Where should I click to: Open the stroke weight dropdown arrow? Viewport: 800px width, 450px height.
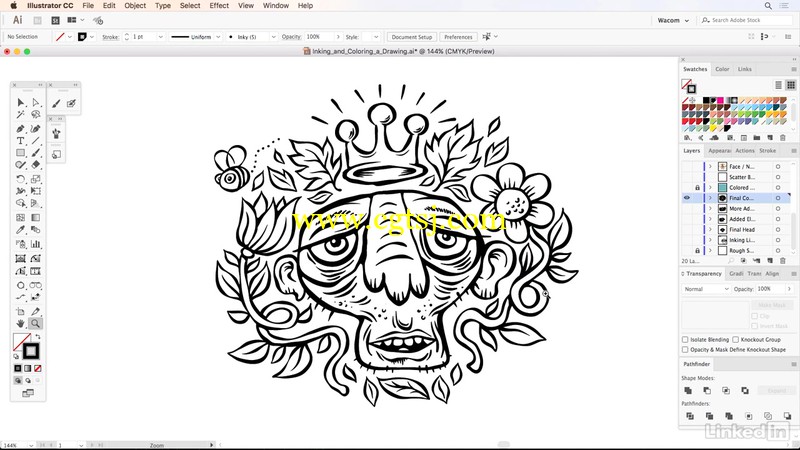pyautogui.click(x=160, y=37)
